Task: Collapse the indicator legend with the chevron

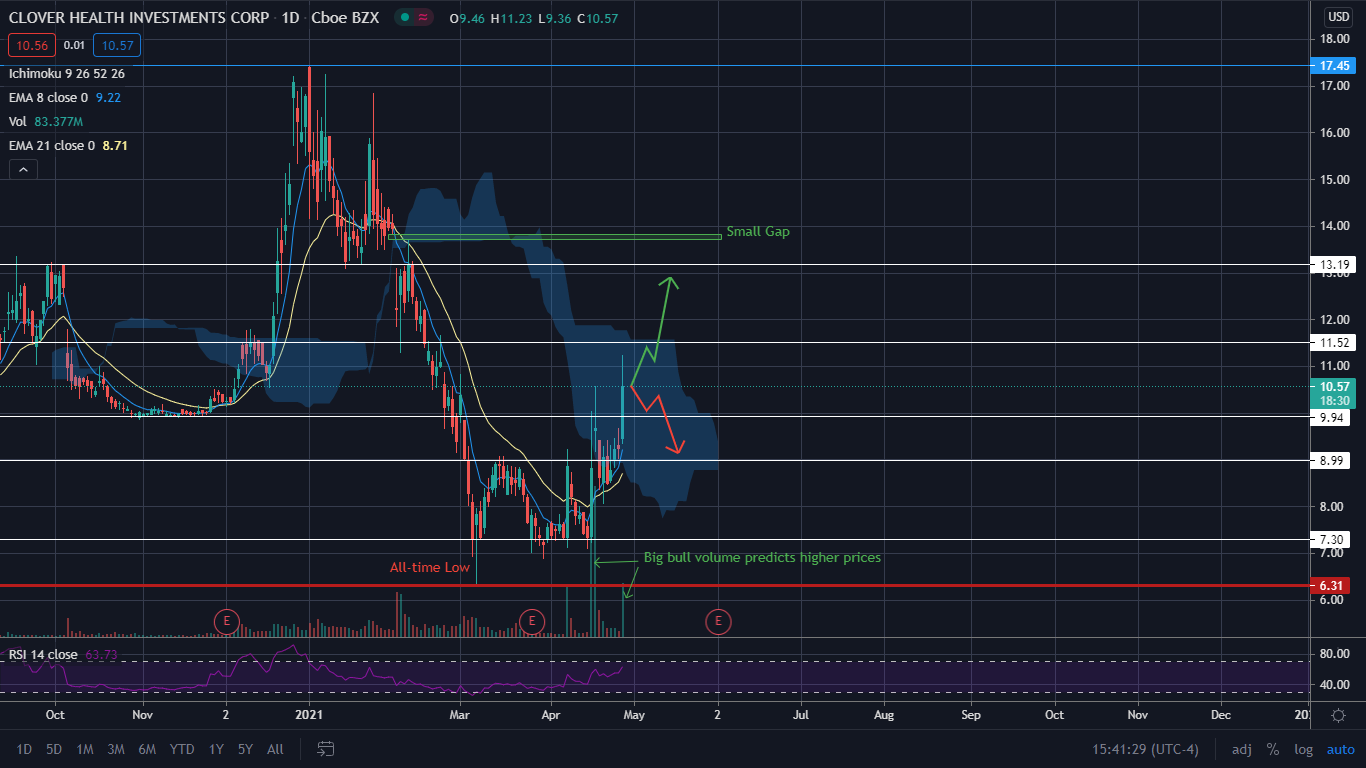Action: click(x=22, y=170)
